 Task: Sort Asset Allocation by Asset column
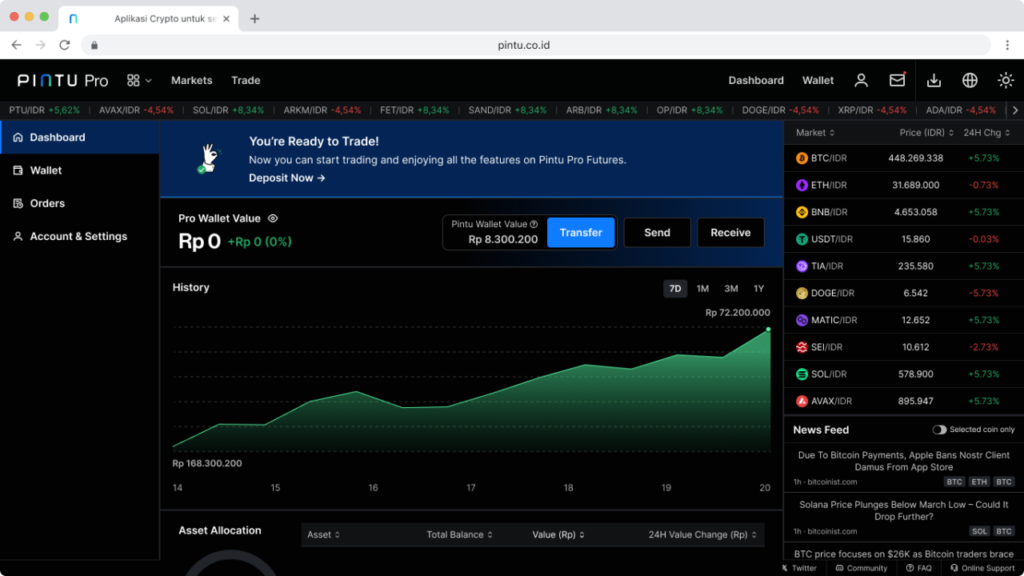pos(323,534)
